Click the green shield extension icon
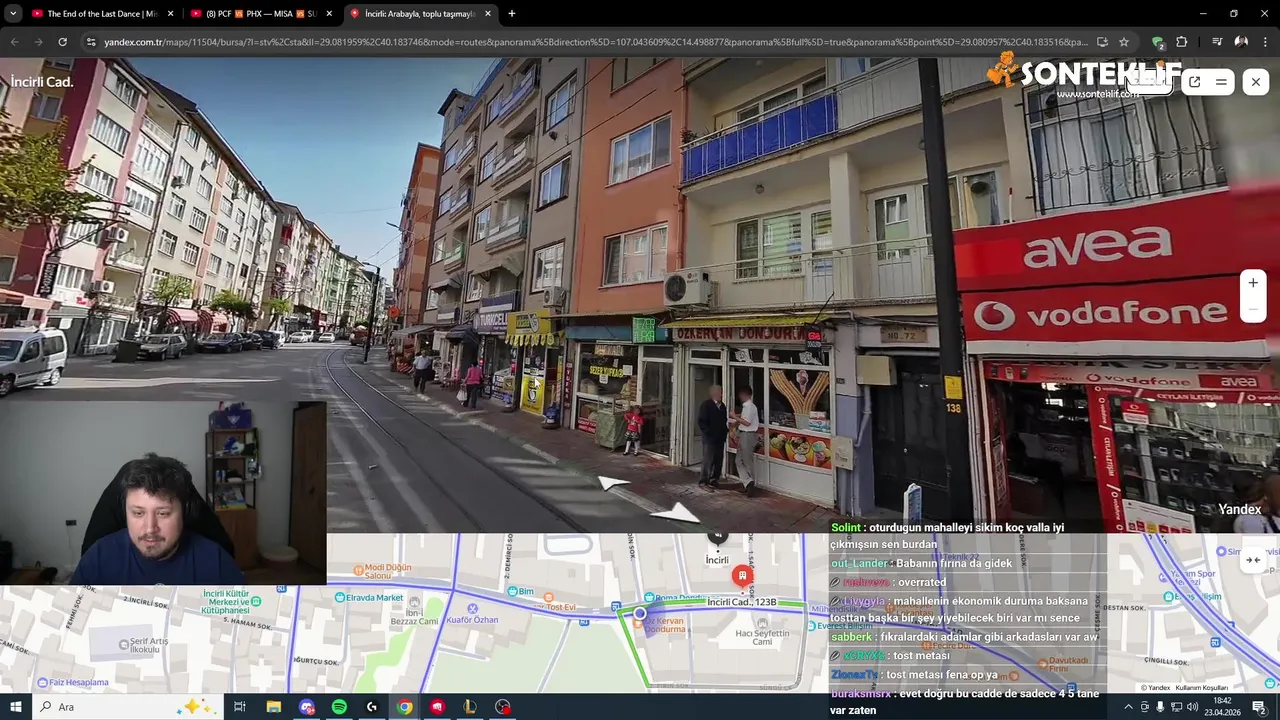The image size is (1280, 720). coord(1158,42)
